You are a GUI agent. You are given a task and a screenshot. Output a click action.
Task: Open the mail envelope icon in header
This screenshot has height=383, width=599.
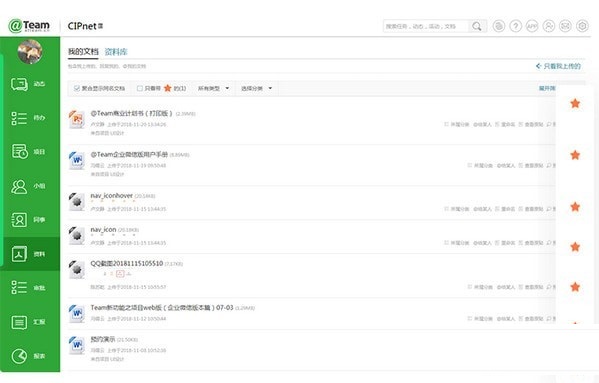pyautogui.click(x=565, y=26)
